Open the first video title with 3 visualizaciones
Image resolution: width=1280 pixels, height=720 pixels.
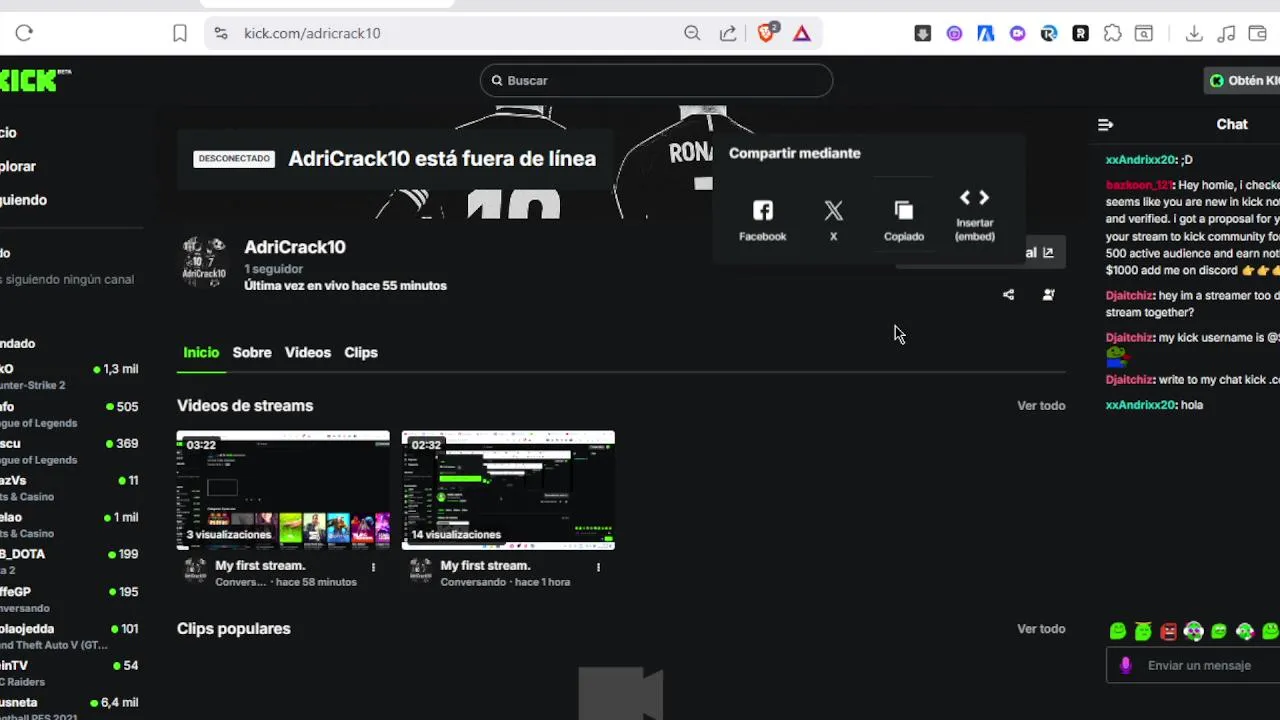coord(260,565)
